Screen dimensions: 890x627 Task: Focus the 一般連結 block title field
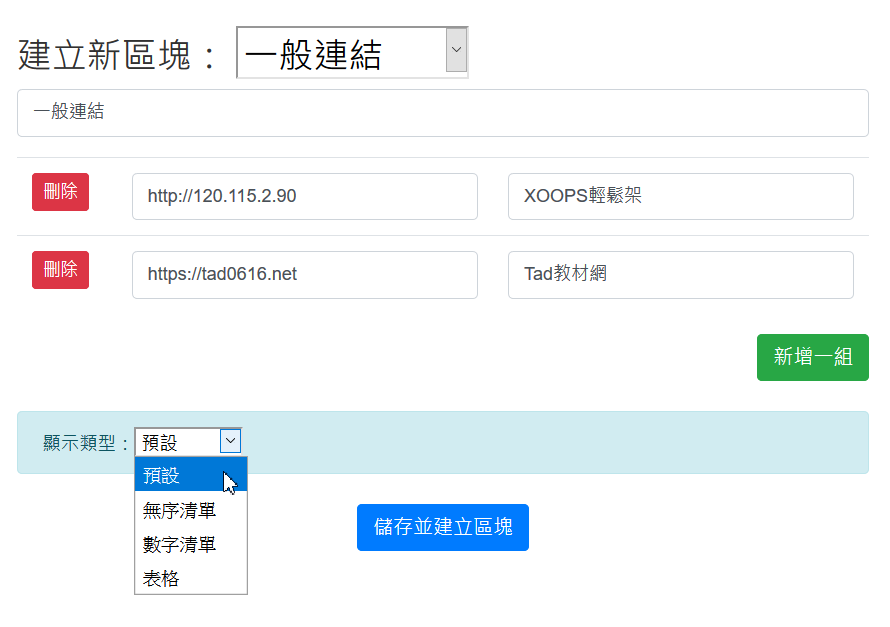point(442,113)
